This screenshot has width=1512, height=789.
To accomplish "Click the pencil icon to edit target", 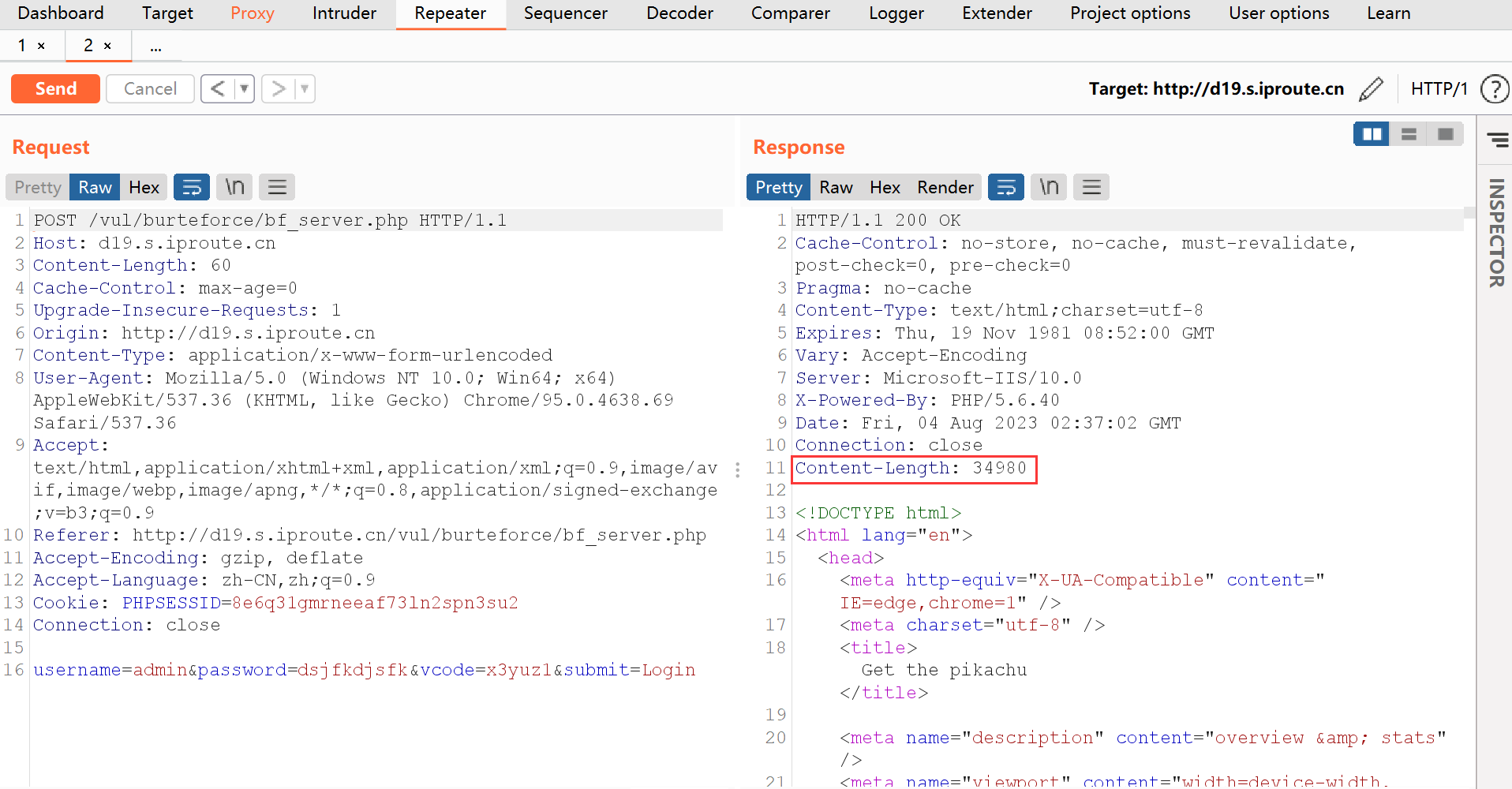I will (x=1372, y=89).
